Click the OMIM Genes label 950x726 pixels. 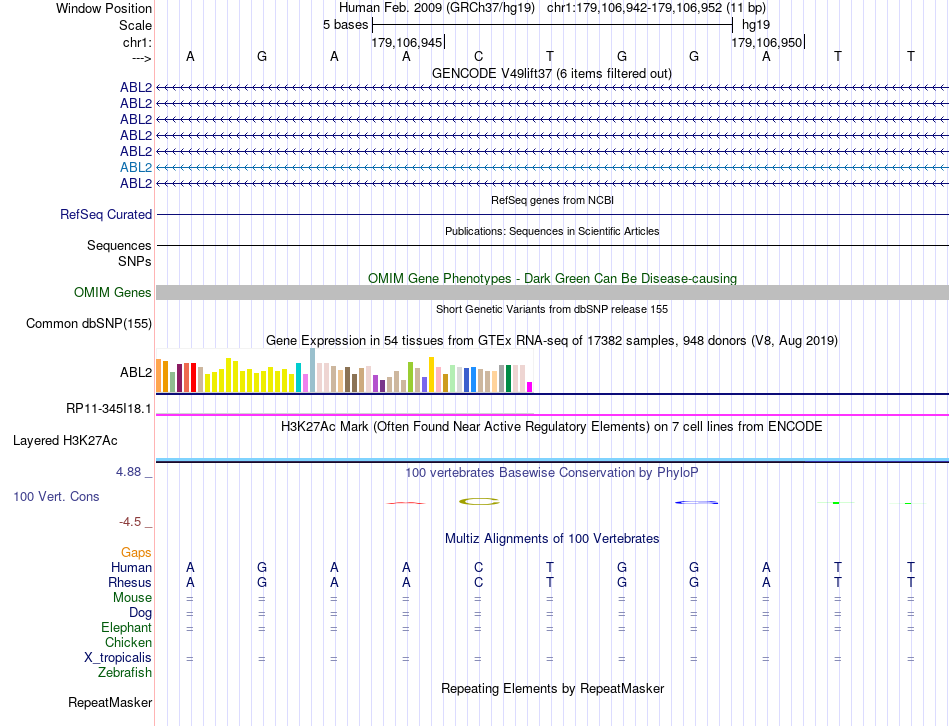pos(113,293)
